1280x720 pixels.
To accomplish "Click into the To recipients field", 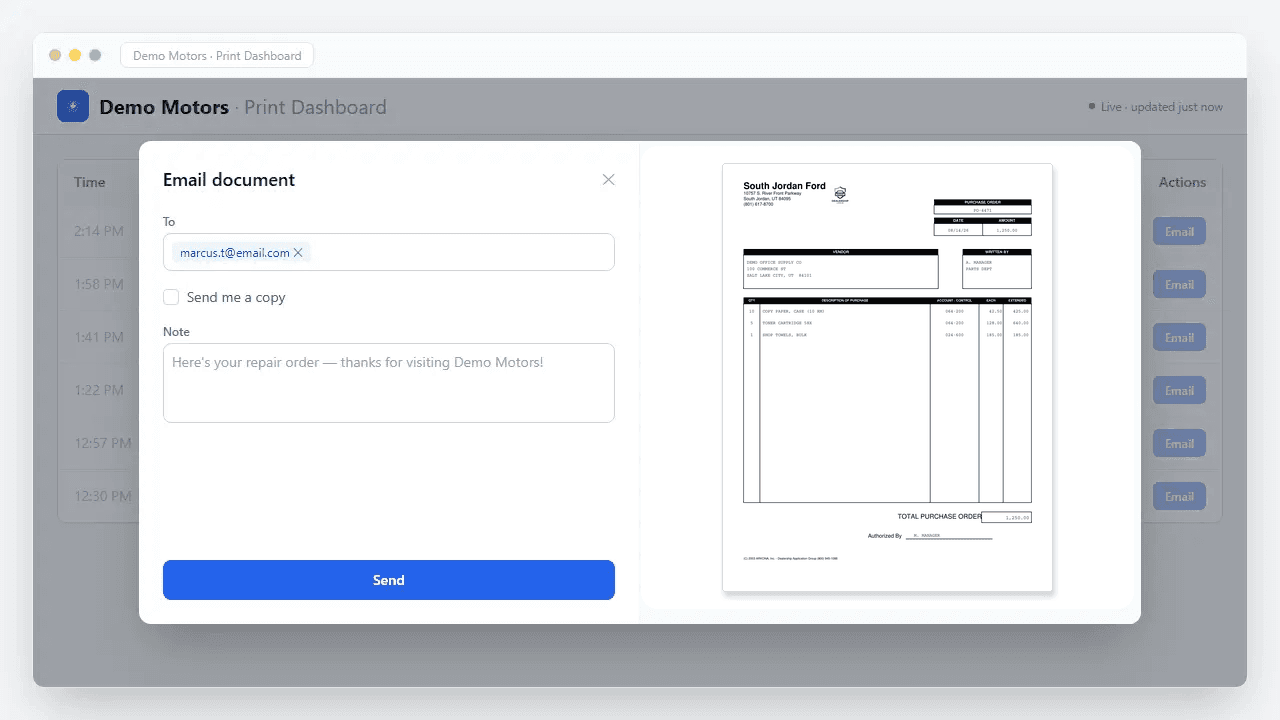I will (x=389, y=252).
